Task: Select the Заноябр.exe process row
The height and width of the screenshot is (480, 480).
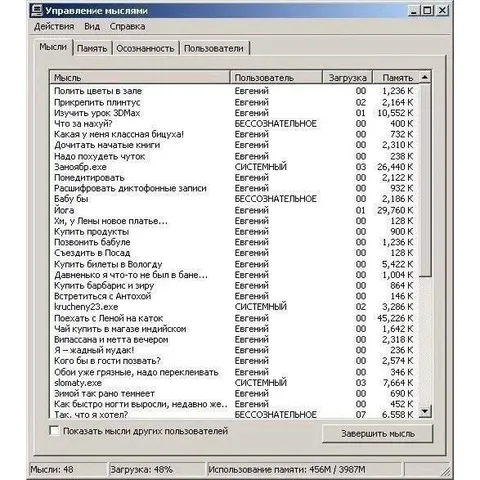Action: (233, 167)
